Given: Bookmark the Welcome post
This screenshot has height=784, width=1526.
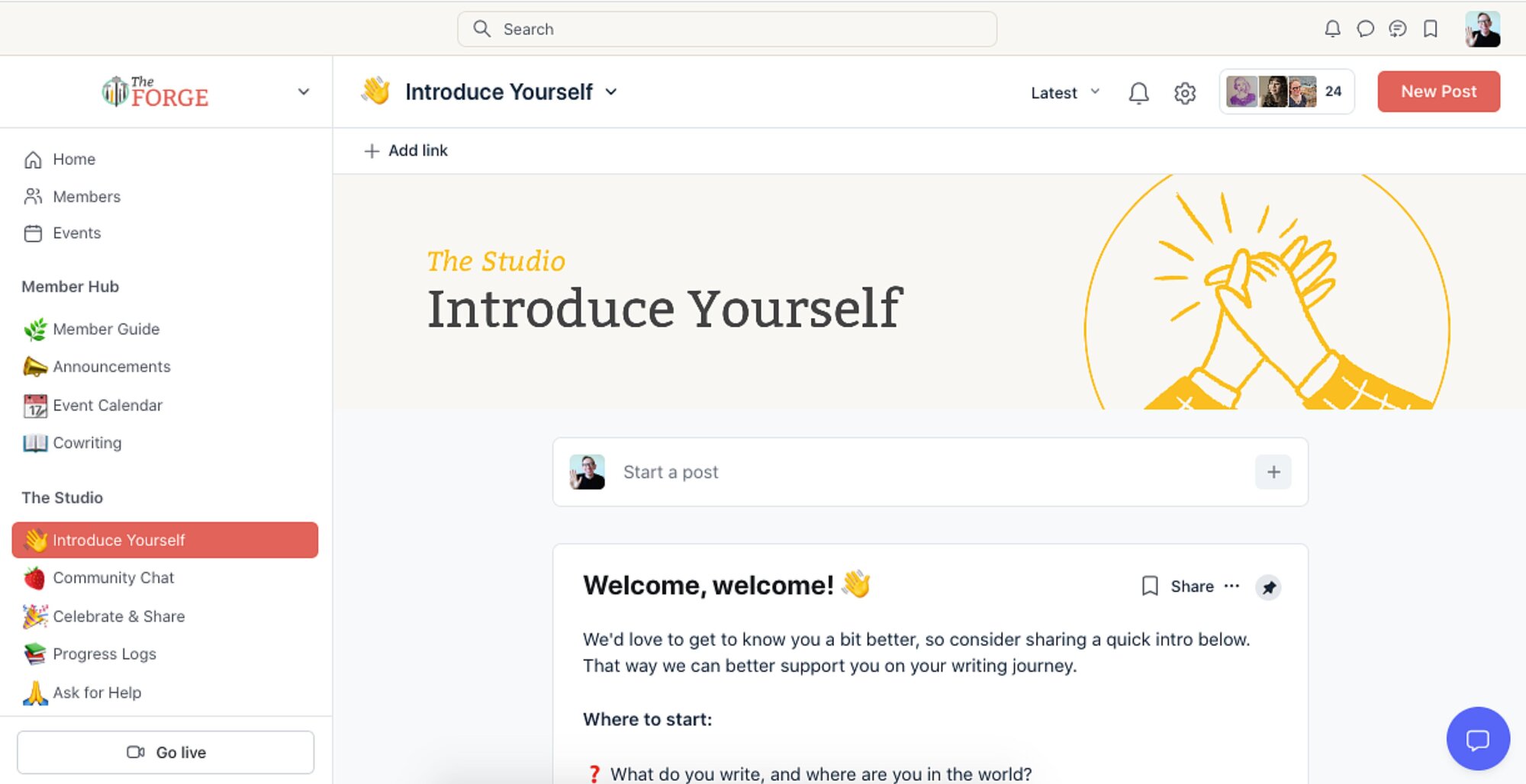Looking at the screenshot, I should (1149, 586).
